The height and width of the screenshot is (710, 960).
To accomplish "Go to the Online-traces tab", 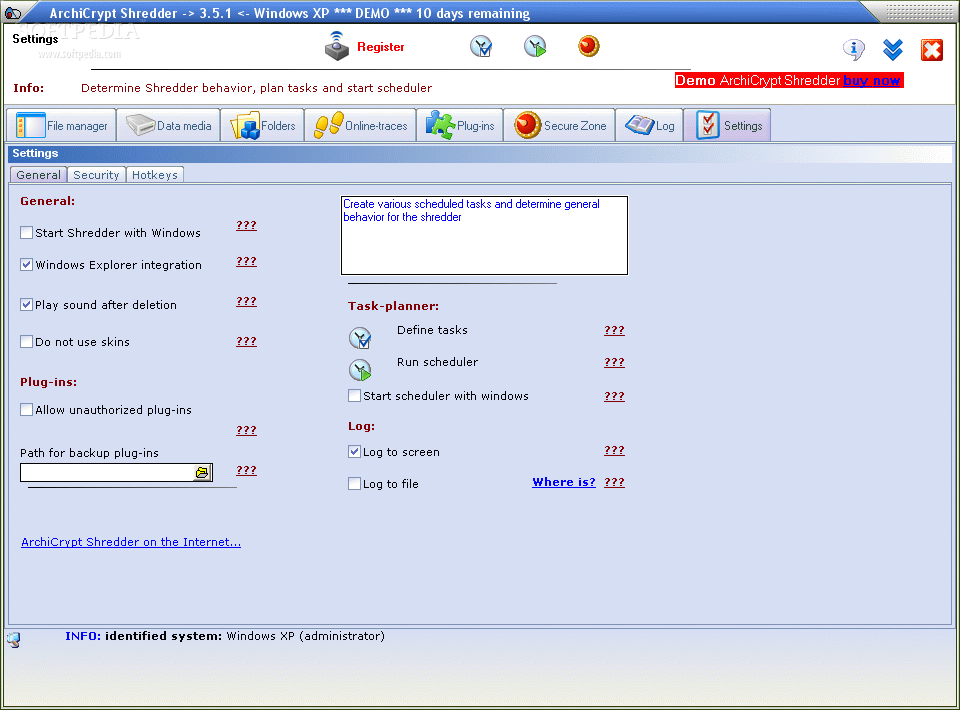I will (x=360, y=125).
